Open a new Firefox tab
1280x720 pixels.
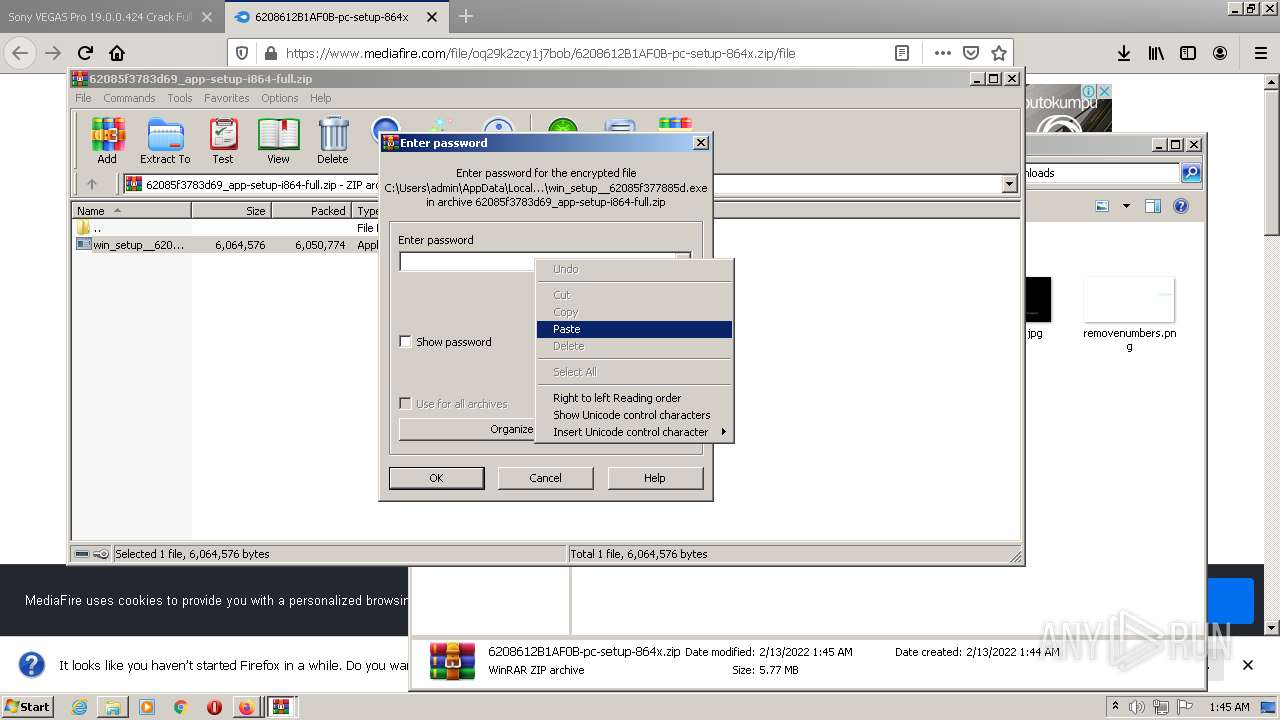click(466, 16)
